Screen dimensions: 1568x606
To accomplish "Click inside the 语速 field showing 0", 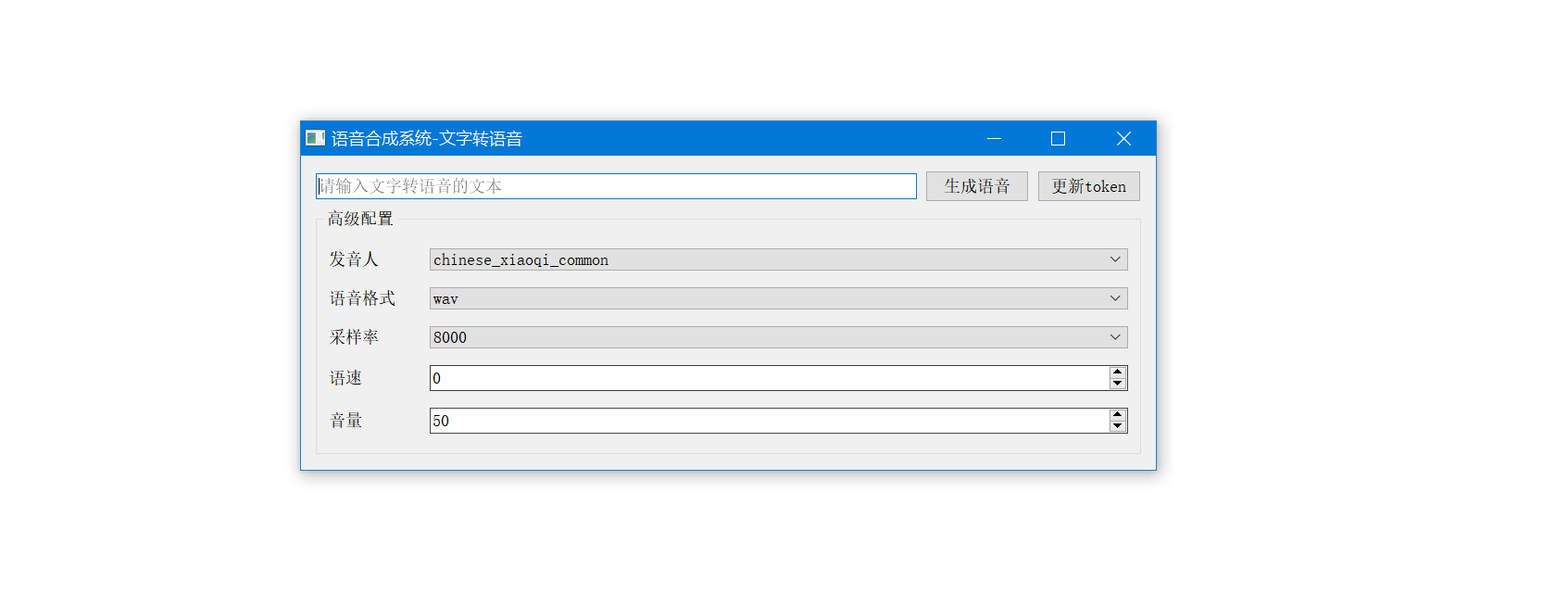I will 769,378.
